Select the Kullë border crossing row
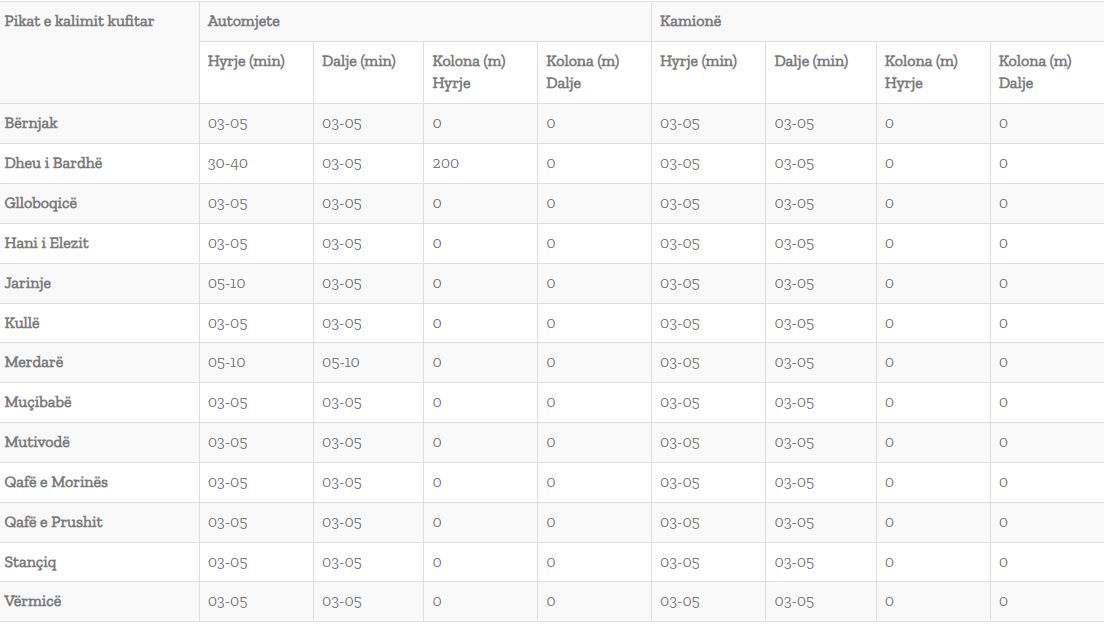1104x624 pixels. pyautogui.click(x=552, y=323)
